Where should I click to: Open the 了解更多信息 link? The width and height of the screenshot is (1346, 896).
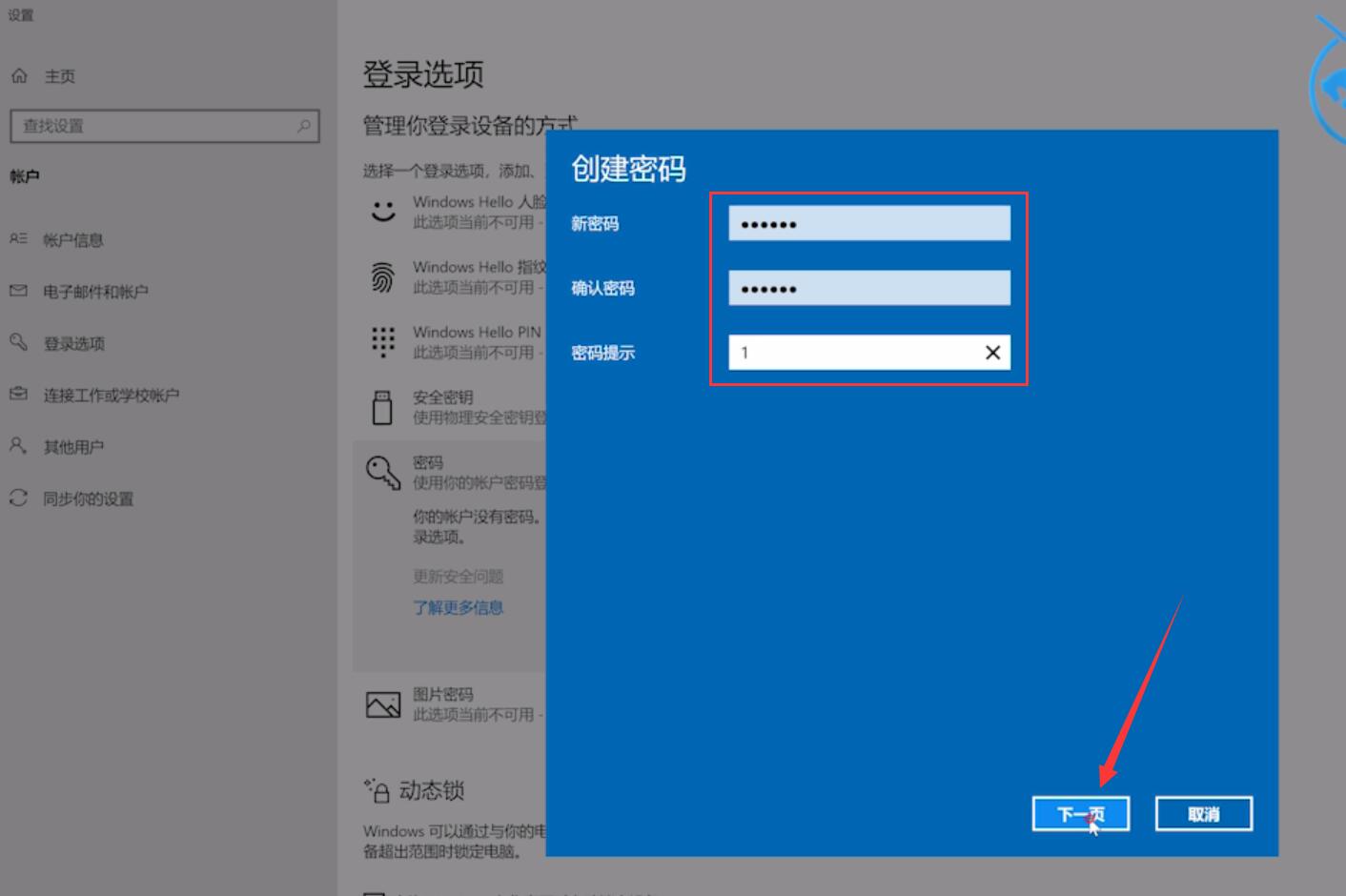pyautogui.click(x=458, y=607)
